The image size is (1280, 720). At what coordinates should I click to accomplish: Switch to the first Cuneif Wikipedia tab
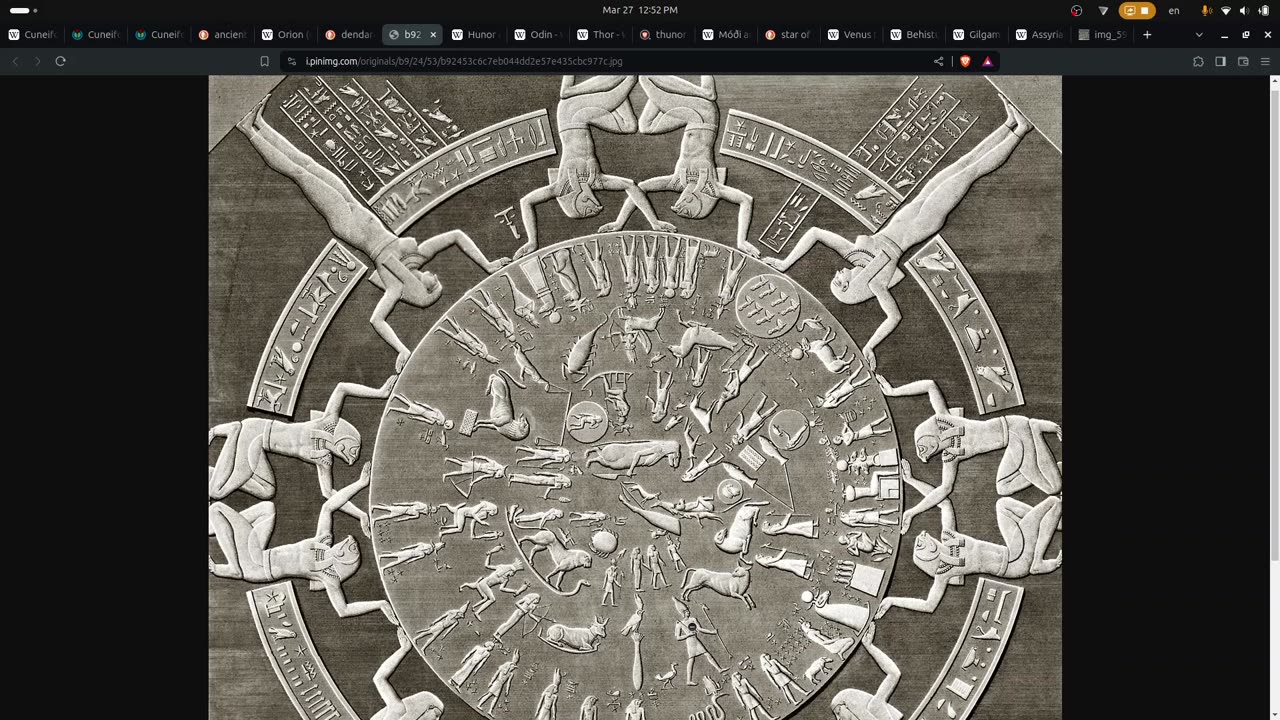coord(33,34)
